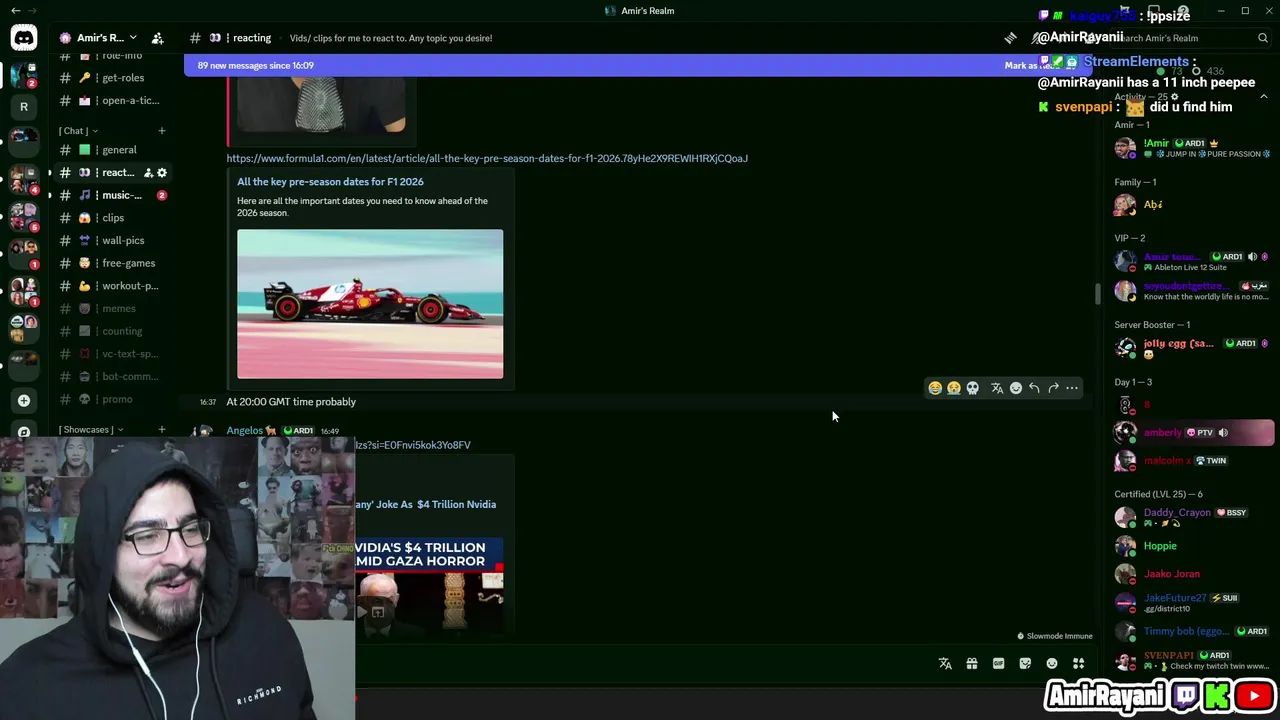Open 'All the key pre-season dates for F1 2026' title
The width and height of the screenshot is (1280, 720).
[330, 182]
